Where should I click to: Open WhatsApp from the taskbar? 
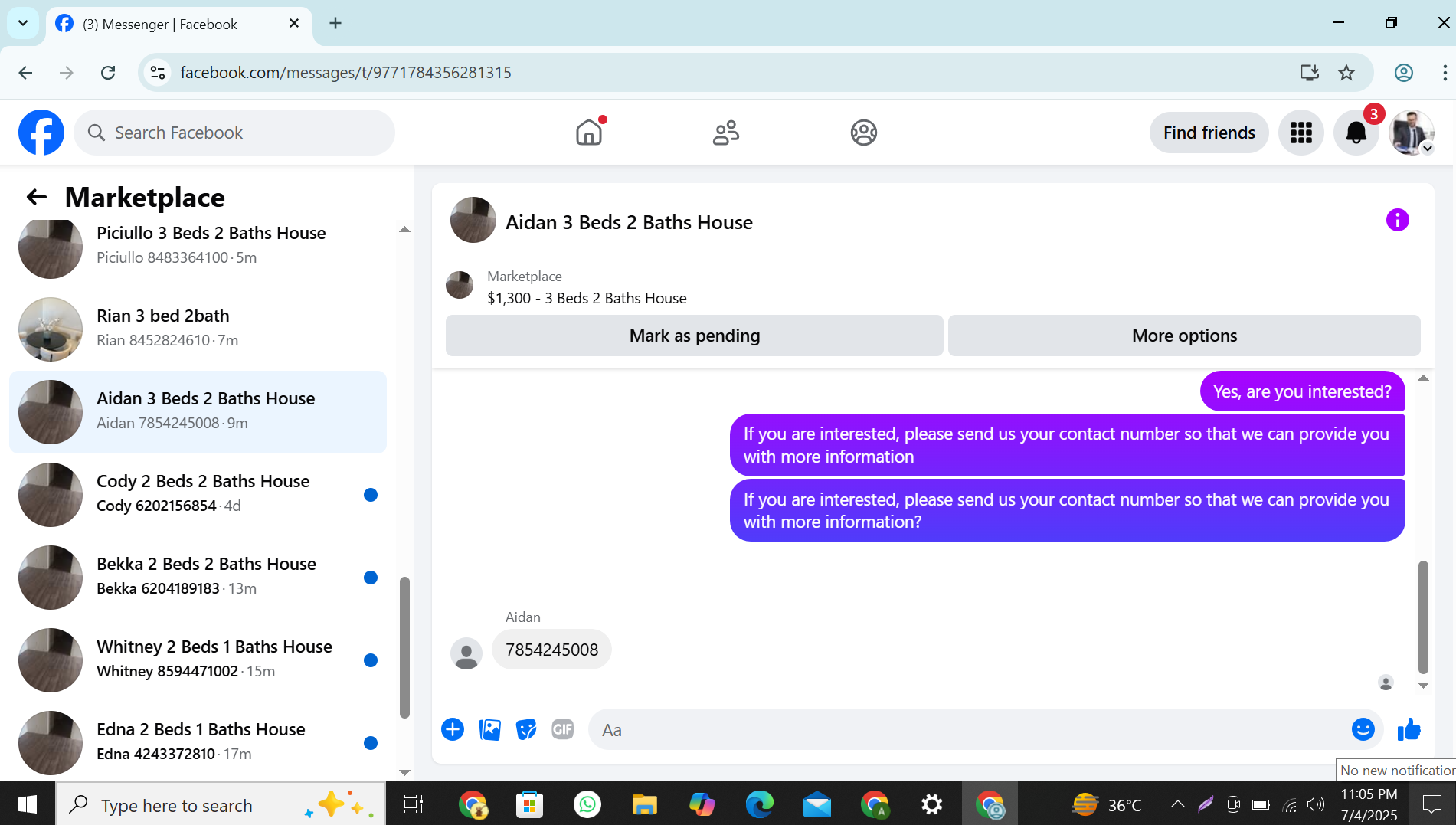click(587, 804)
